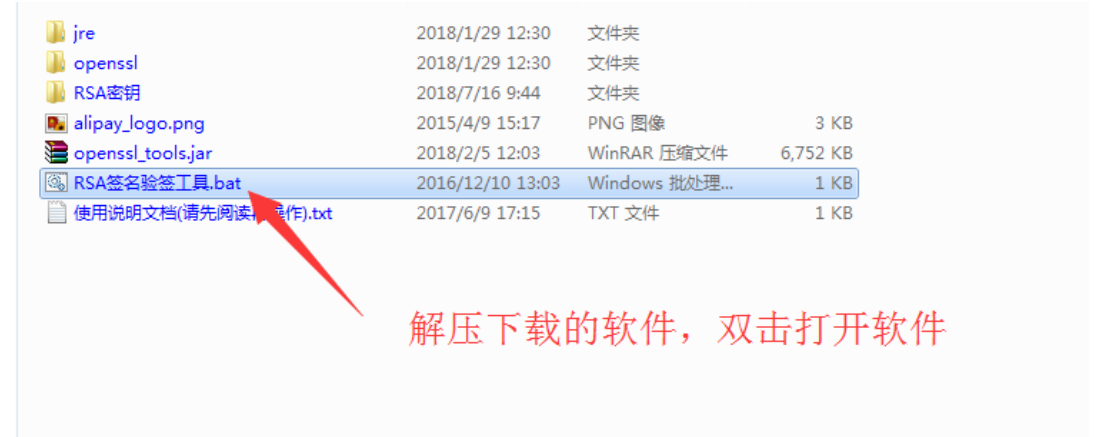Click the RSA密钥 folder name
Viewport: 1098px width, 437px height.
pyautogui.click(x=107, y=92)
